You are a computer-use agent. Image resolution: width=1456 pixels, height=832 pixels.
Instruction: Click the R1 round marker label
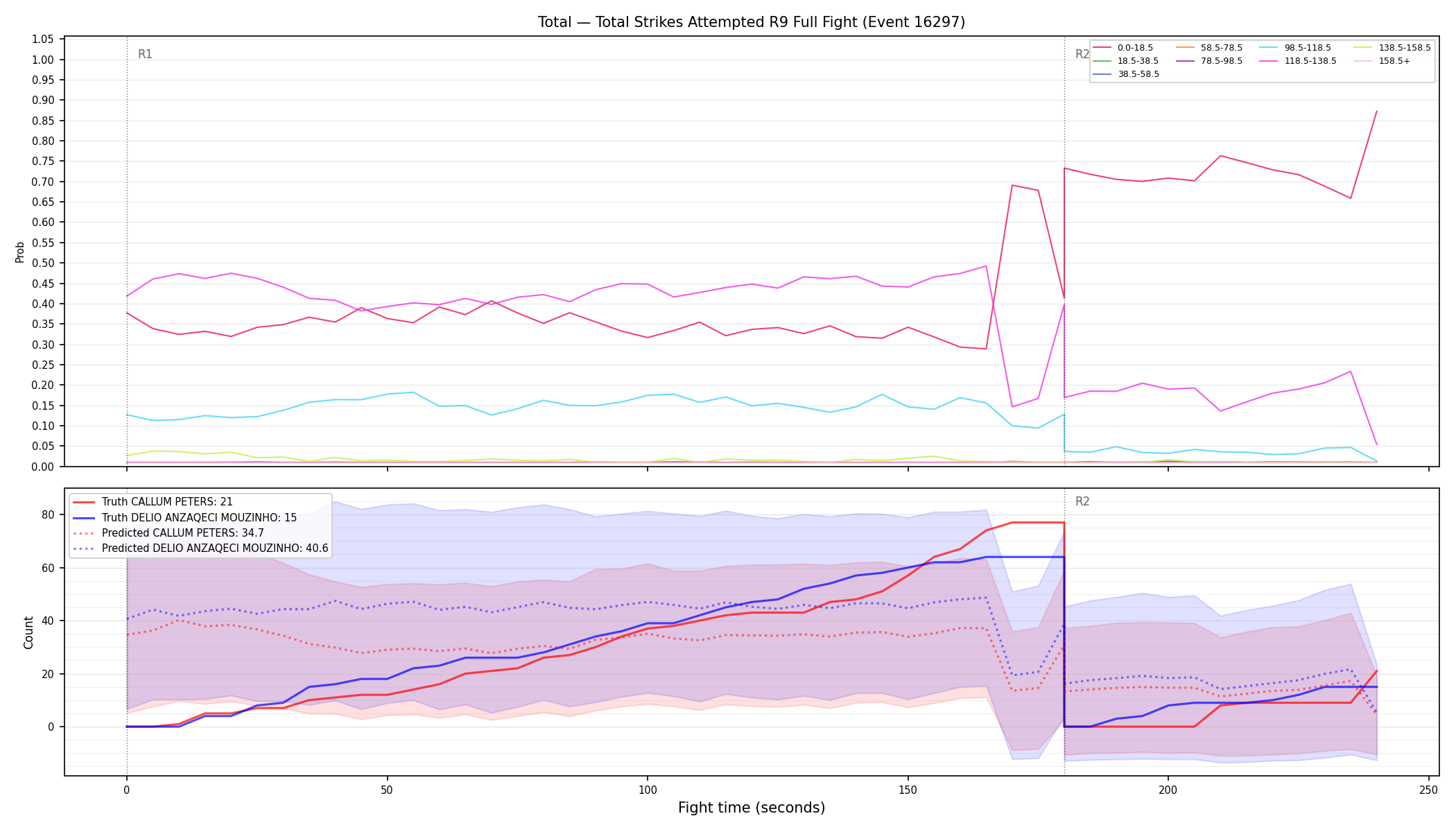pyautogui.click(x=145, y=54)
